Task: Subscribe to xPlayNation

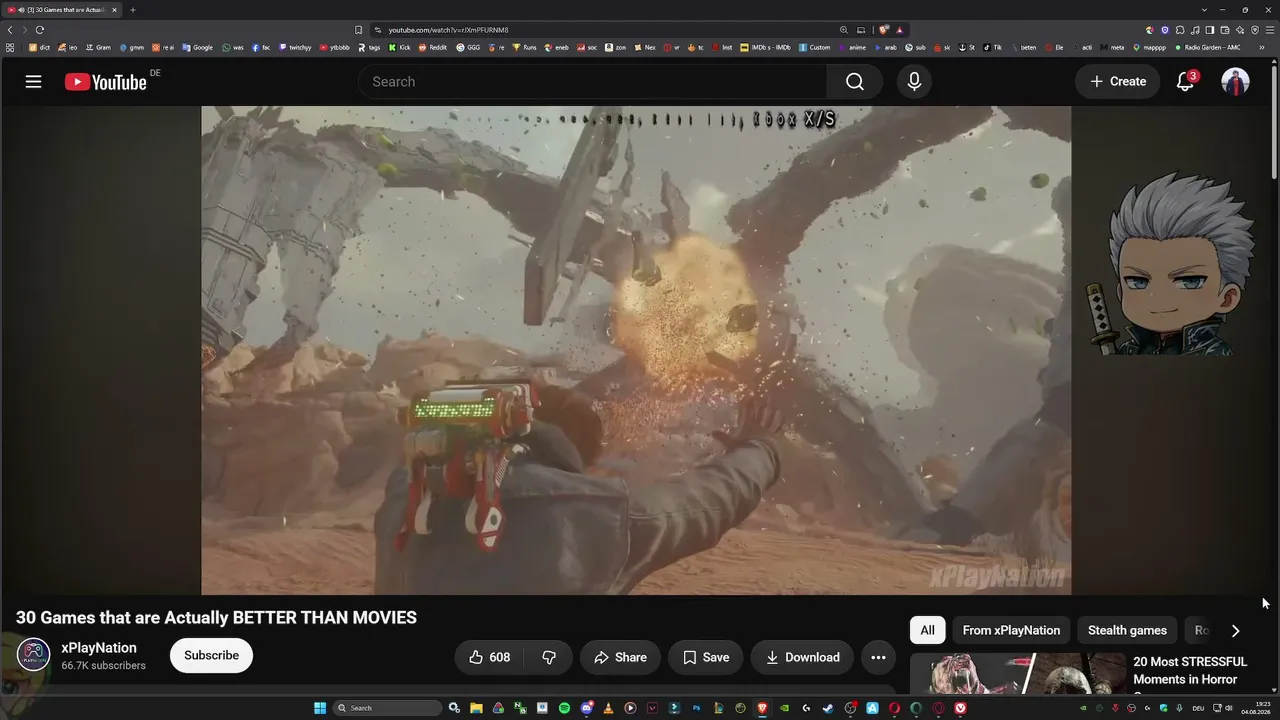Action: tap(211, 656)
